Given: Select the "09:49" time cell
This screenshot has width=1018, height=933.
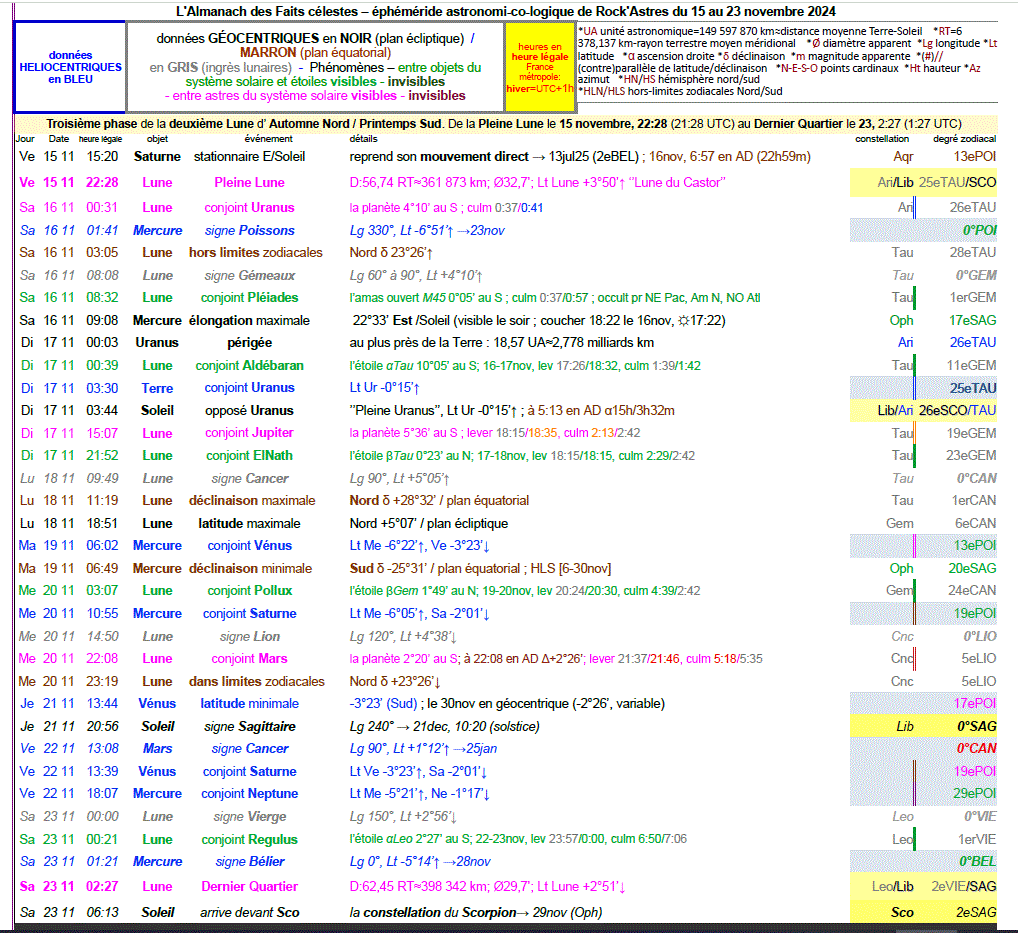Looking at the screenshot, I should [102, 479].
